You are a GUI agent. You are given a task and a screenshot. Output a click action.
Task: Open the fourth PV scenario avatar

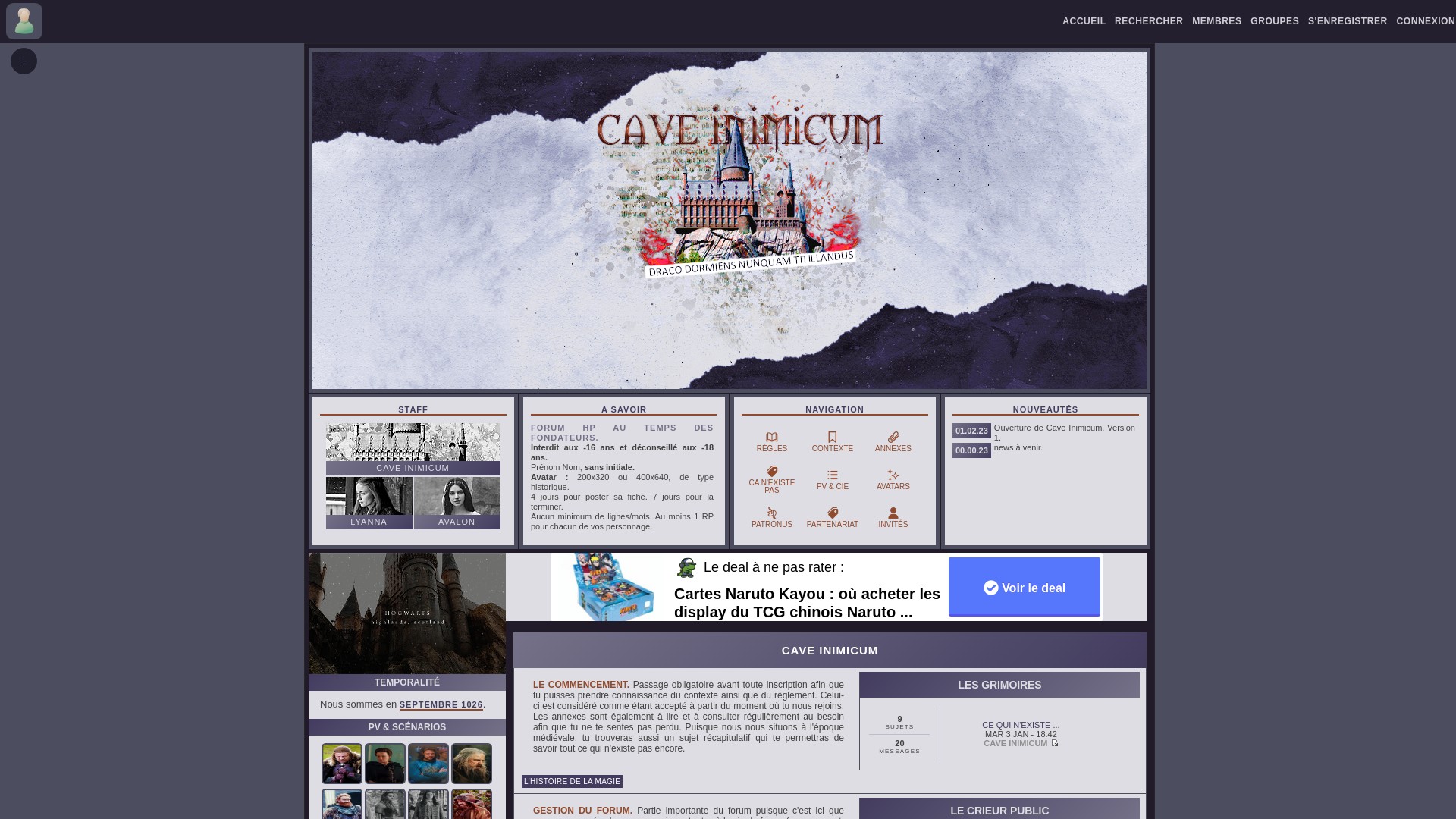[x=472, y=764]
